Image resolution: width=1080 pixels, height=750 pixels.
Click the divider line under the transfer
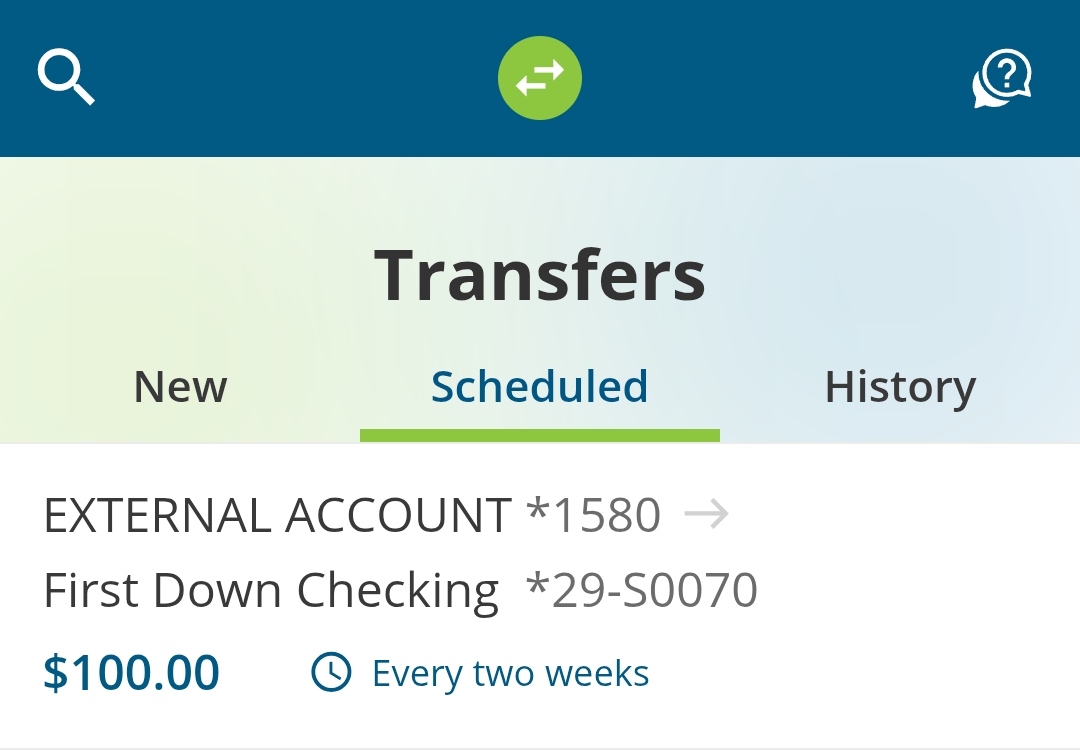coord(540,747)
